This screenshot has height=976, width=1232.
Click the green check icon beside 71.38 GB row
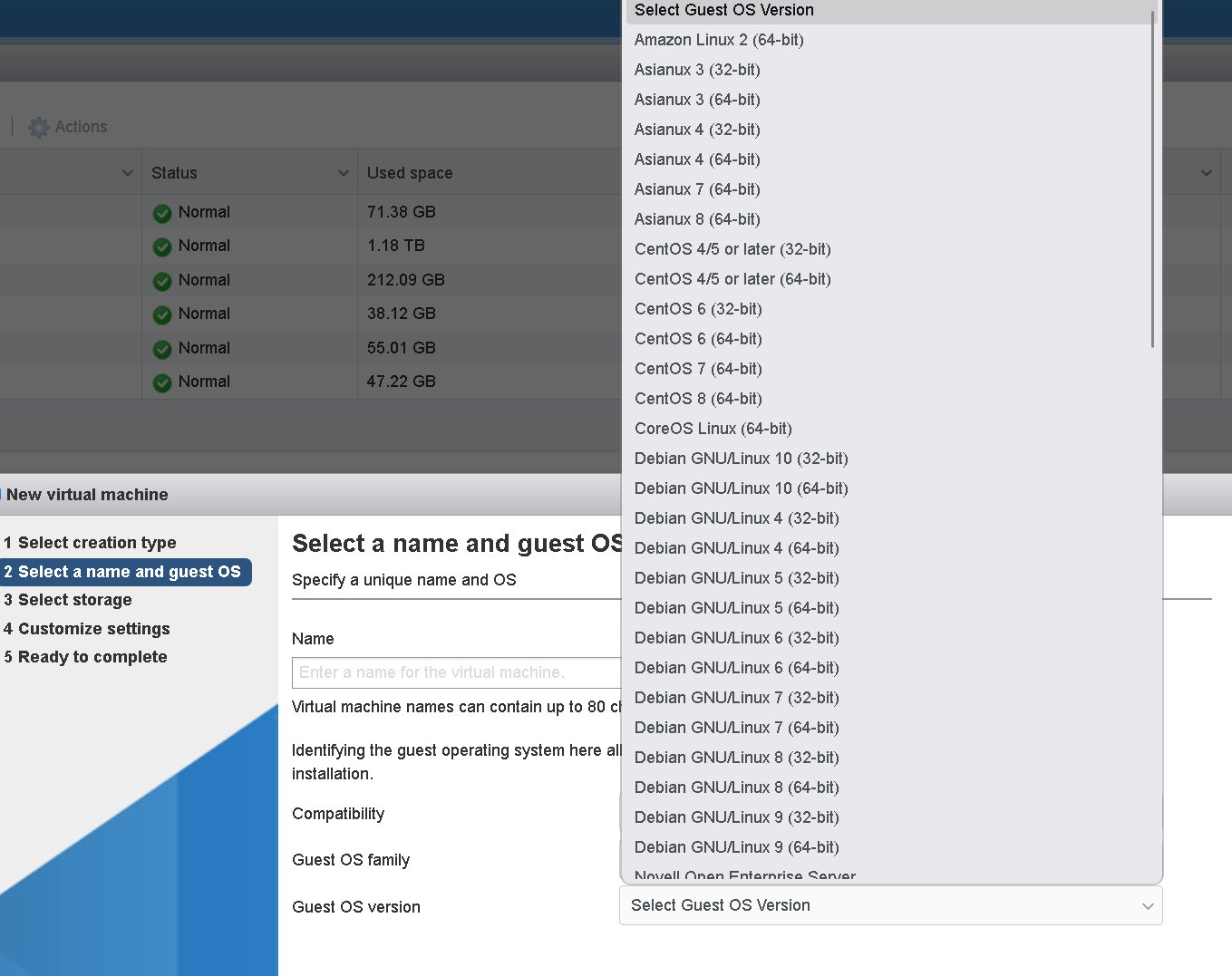162,213
